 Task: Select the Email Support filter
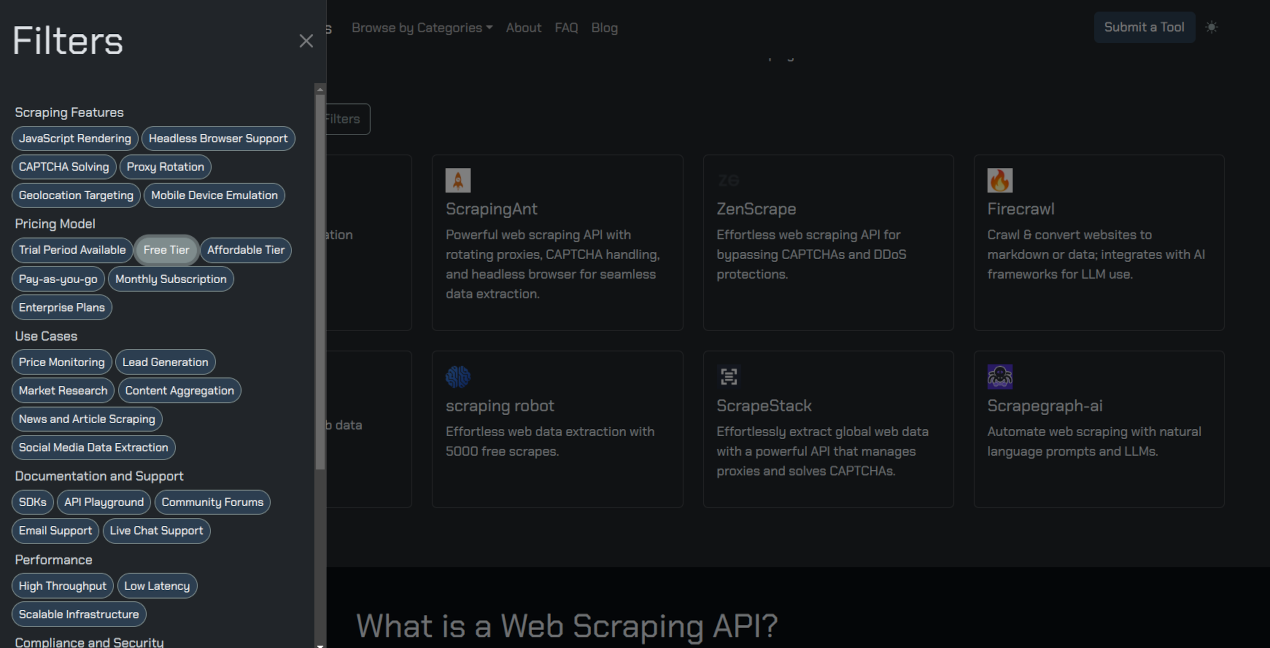click(55, 531)
